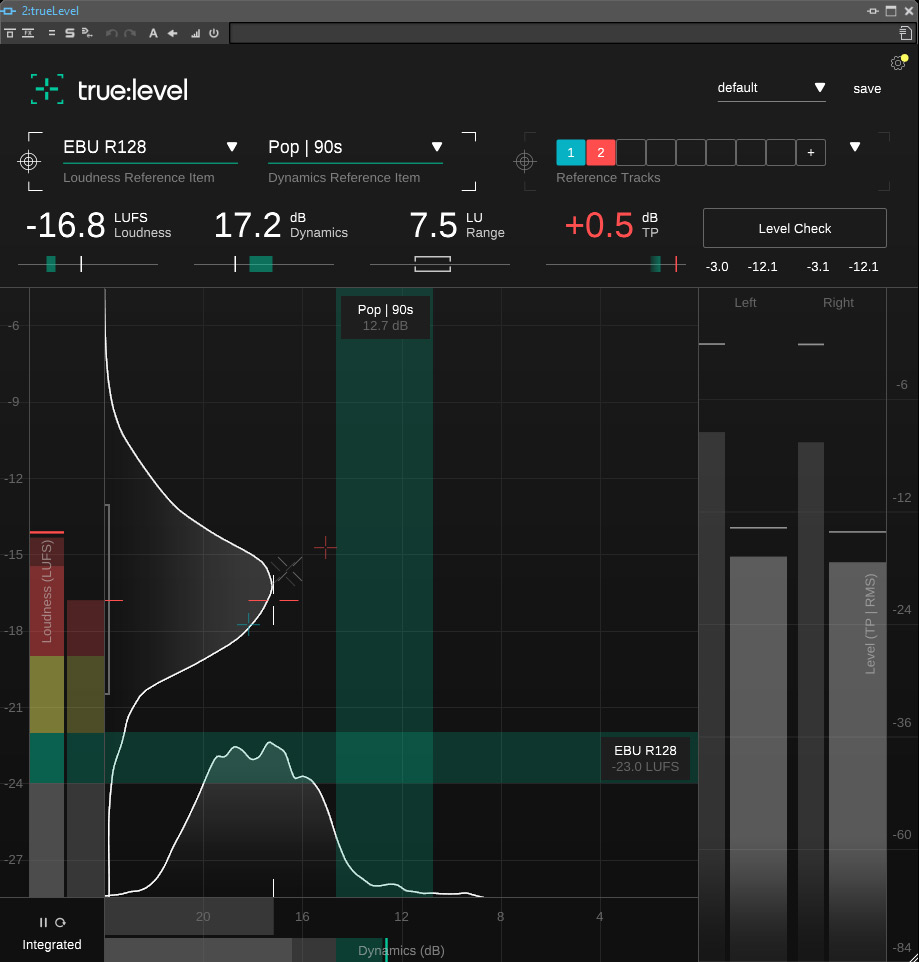919x962 pixels.
Task: Open the Pop | 90s dynamics reference dropdown
Action: click(355, 147)
